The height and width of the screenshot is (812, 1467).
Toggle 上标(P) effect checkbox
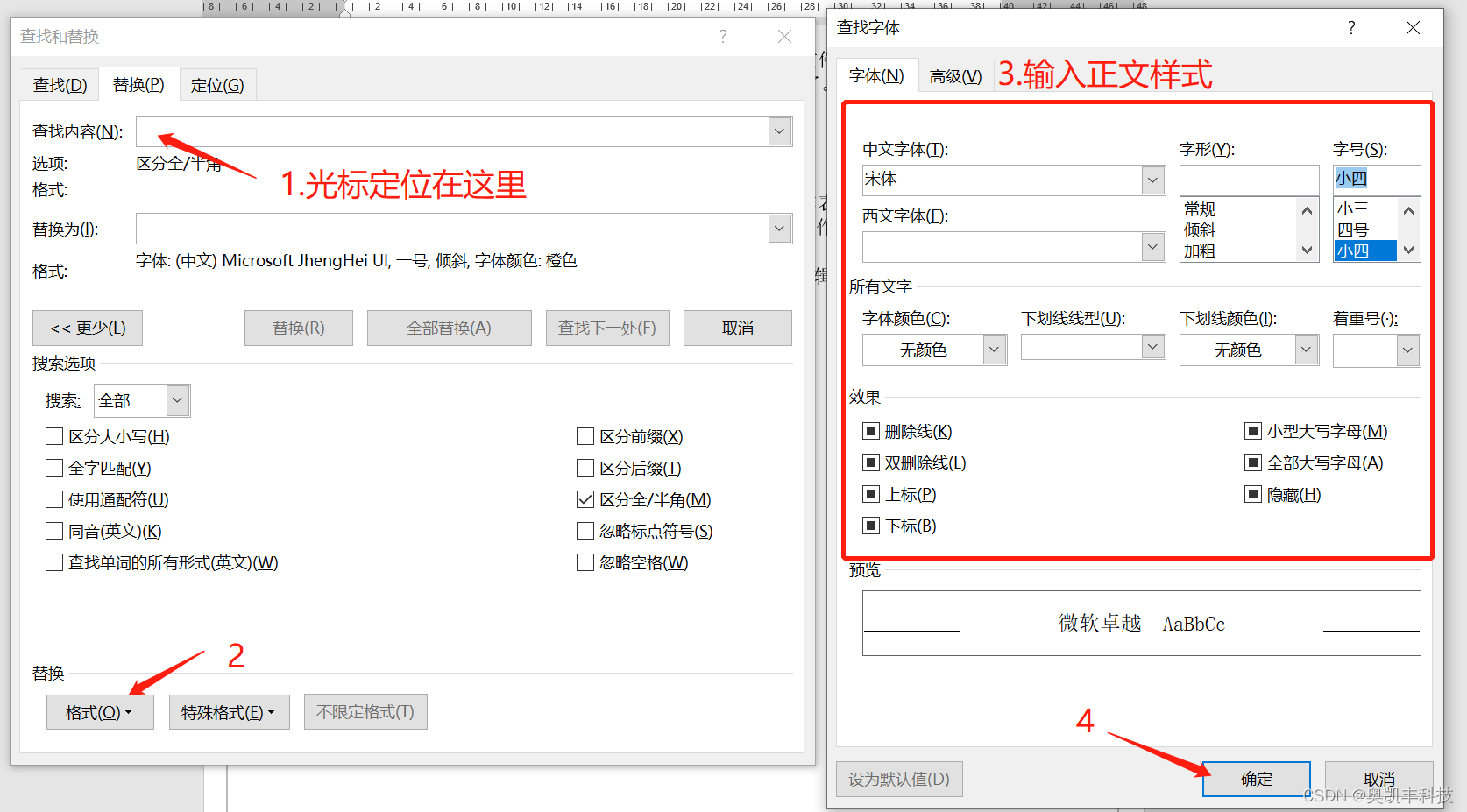(x=871, y=494)
